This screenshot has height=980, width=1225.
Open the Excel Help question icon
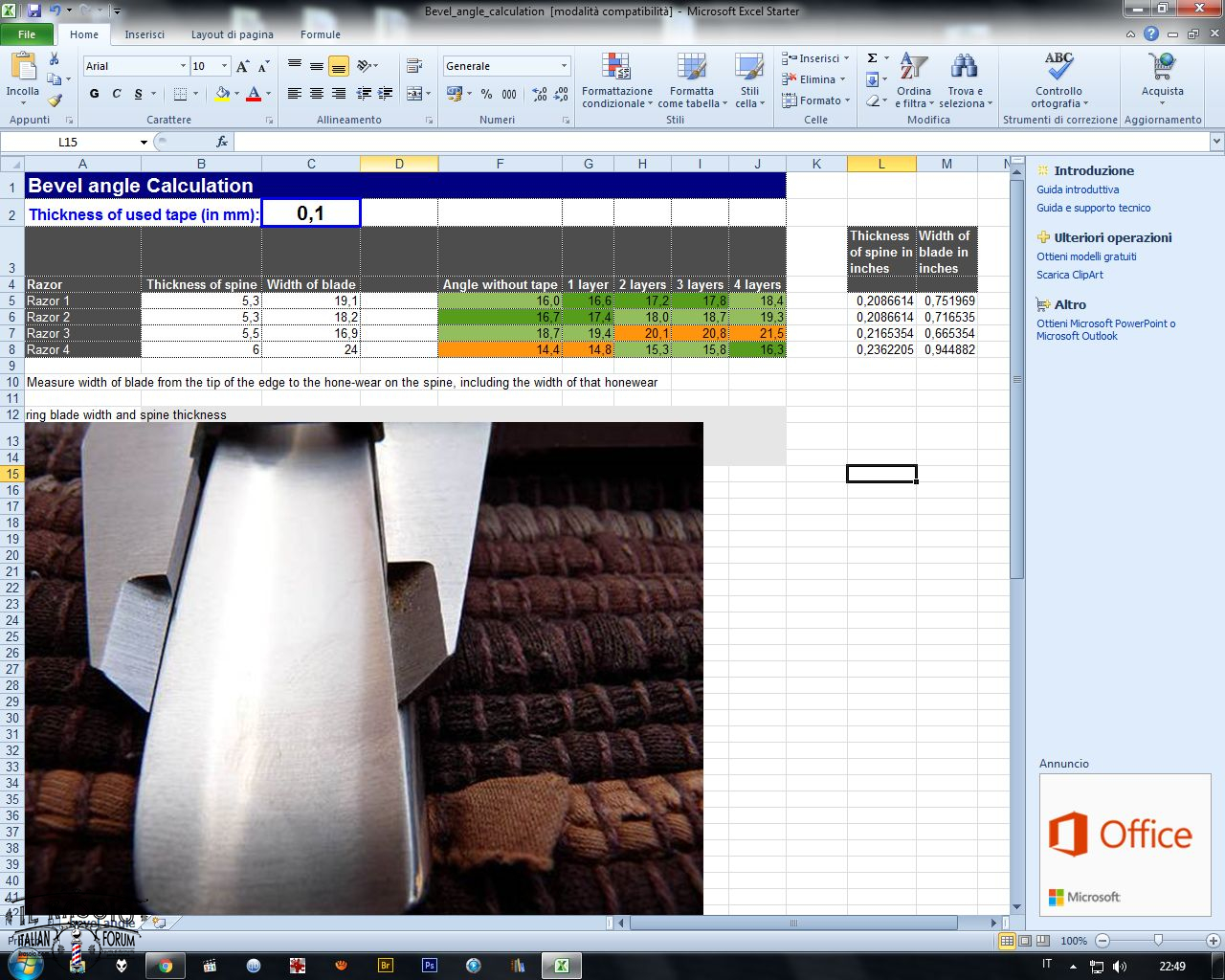[x=1151, y=33]
